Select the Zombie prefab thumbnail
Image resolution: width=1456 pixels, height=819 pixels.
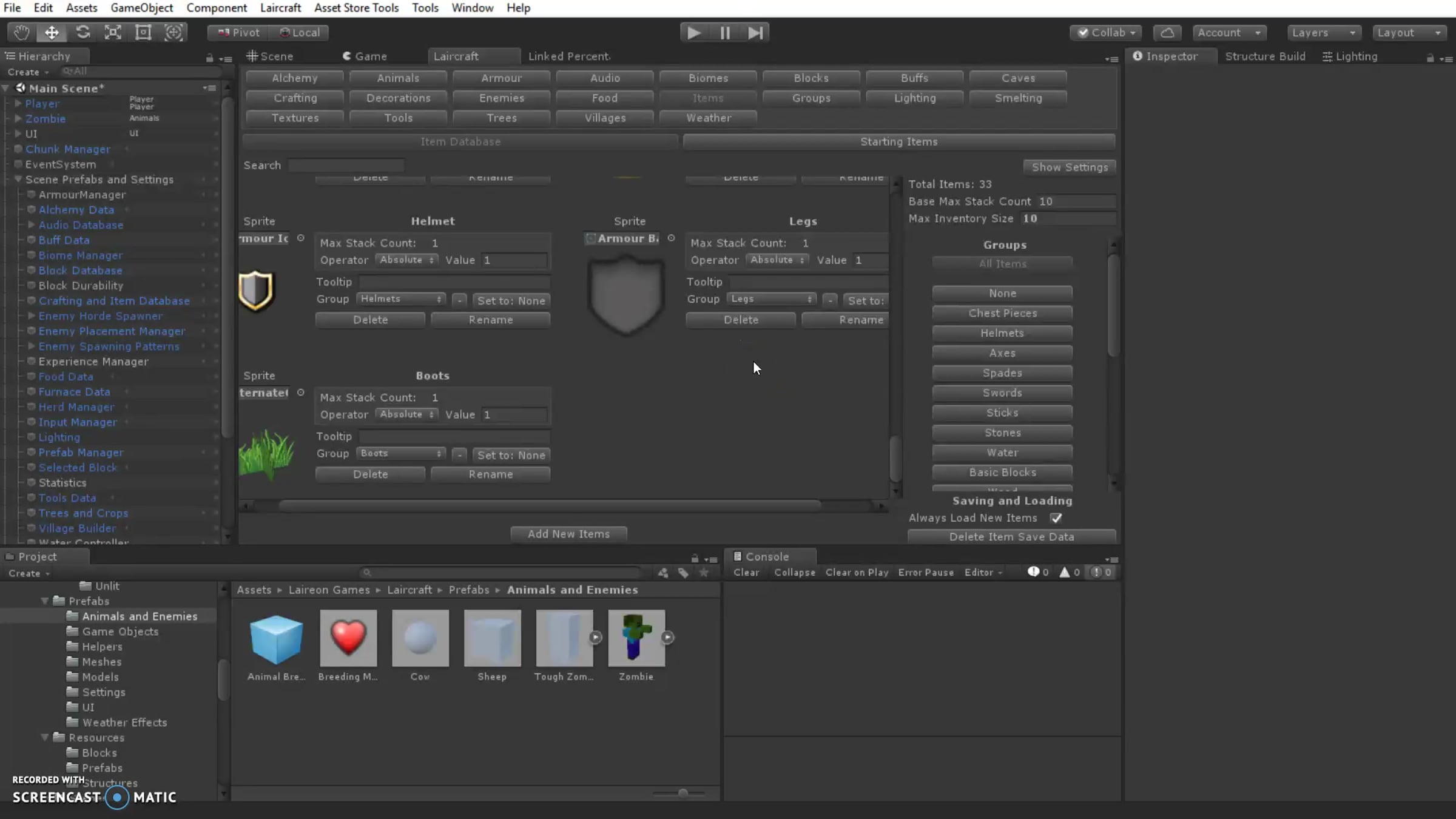tap(636, 639)
